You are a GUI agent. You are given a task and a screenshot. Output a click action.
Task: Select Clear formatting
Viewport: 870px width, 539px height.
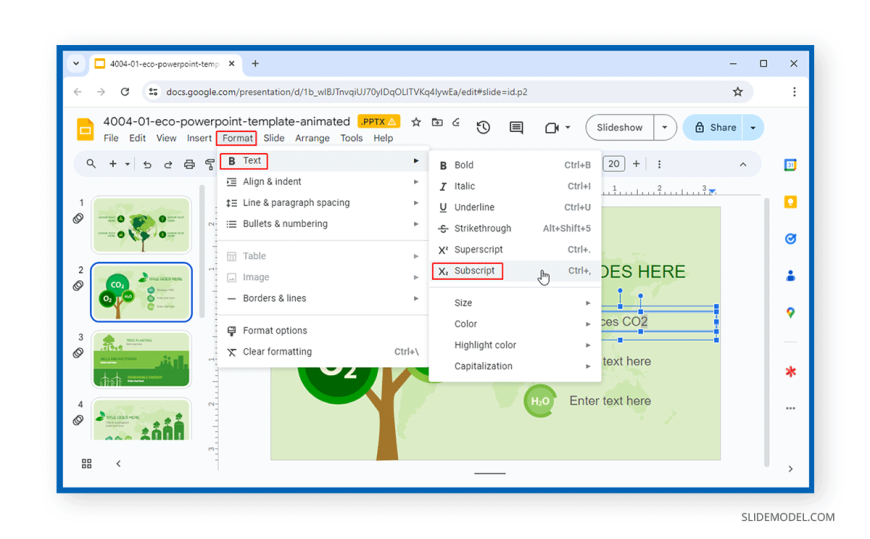click(322, 352)
